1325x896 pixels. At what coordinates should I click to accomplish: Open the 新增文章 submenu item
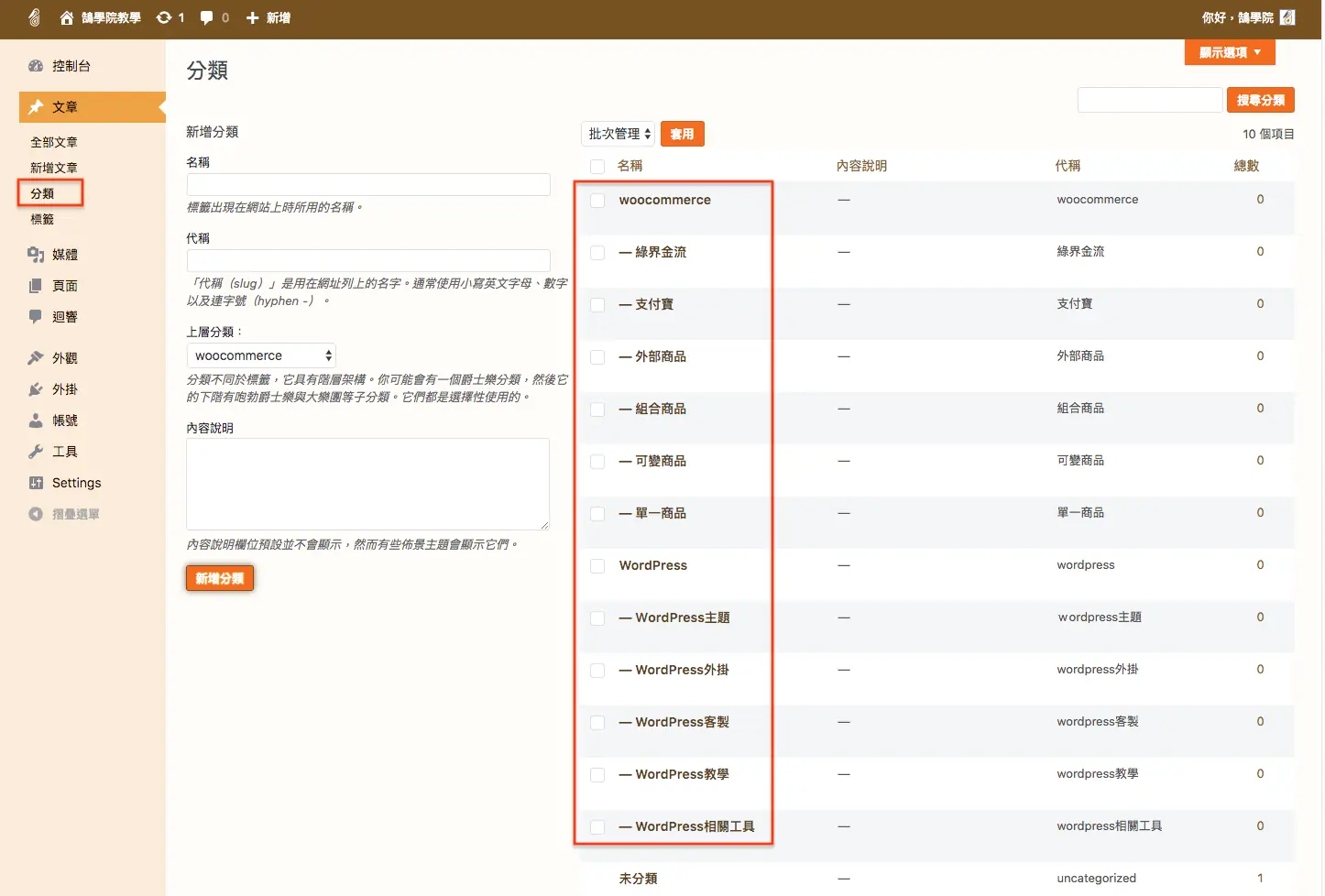click(54, 168)
